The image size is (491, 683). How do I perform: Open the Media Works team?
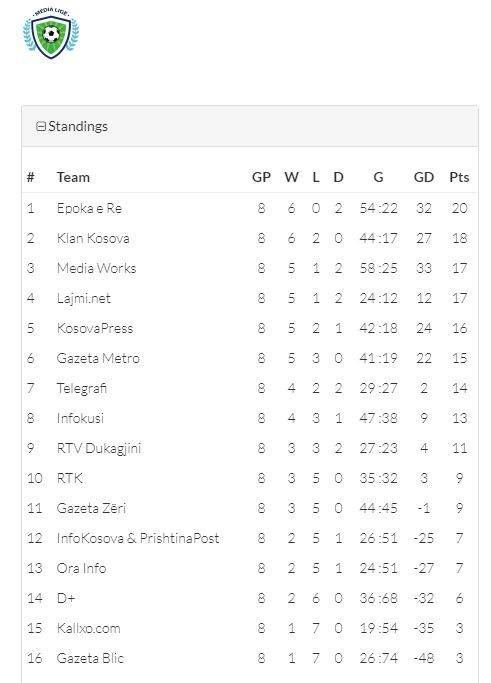(x=96, y=268)
